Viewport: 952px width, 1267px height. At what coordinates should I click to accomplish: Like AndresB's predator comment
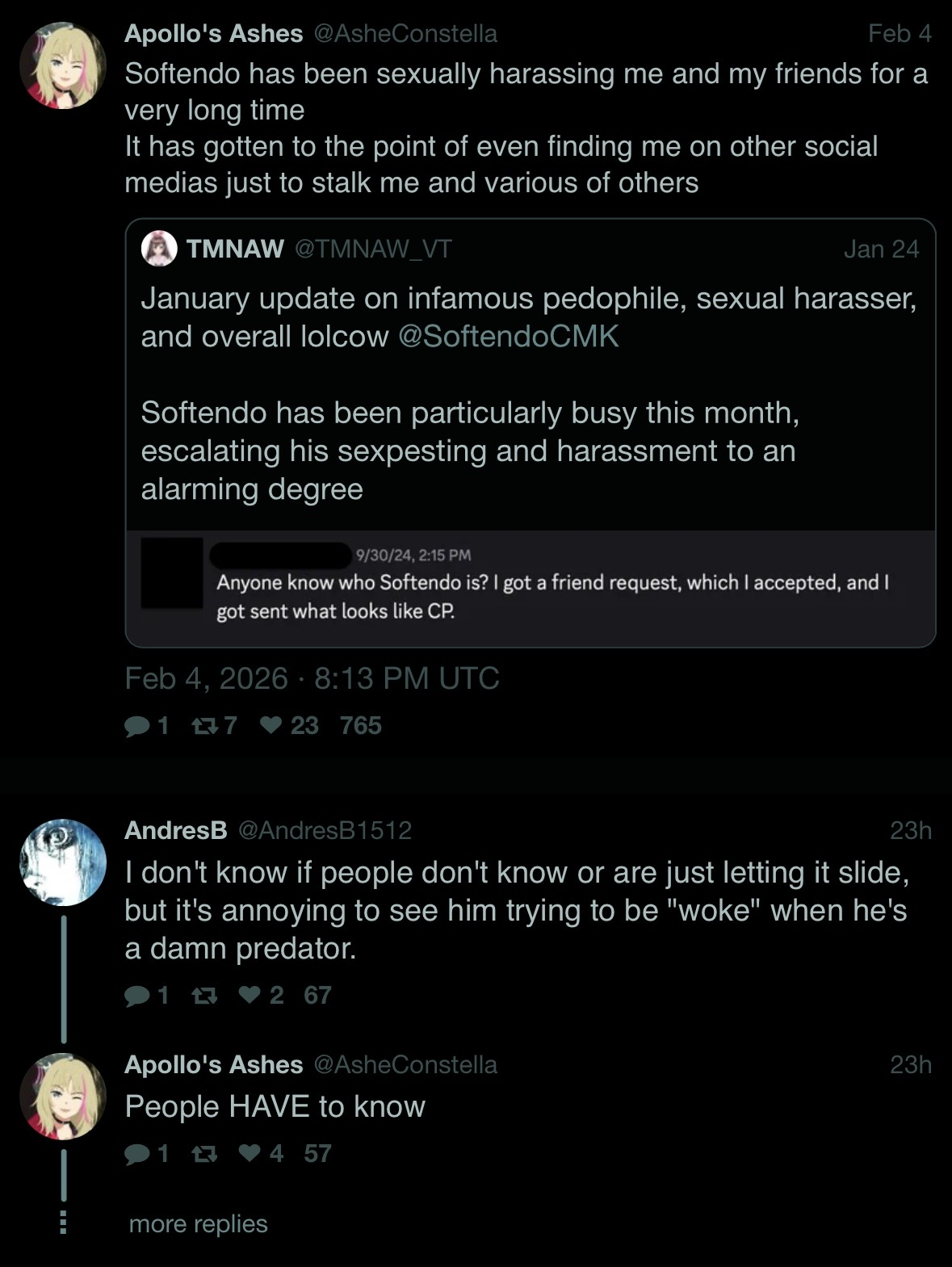(x=251, y=996)
